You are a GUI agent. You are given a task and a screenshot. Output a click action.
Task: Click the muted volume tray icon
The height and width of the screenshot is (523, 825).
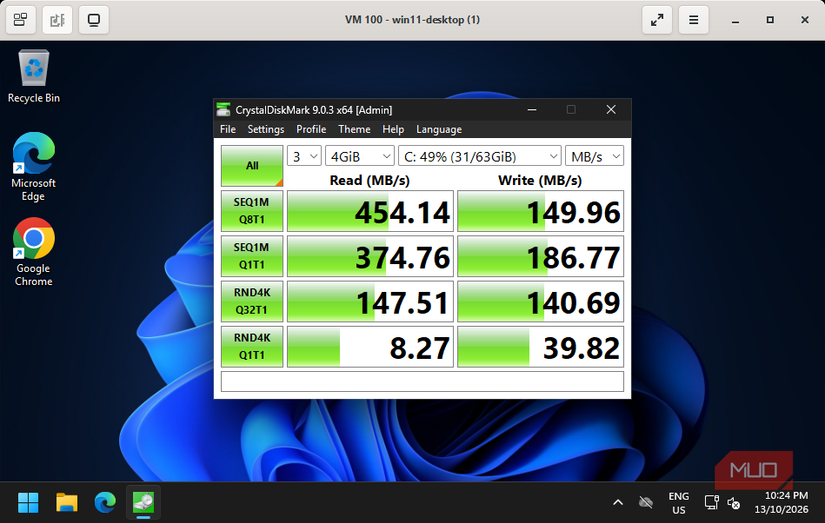(733, 503)
